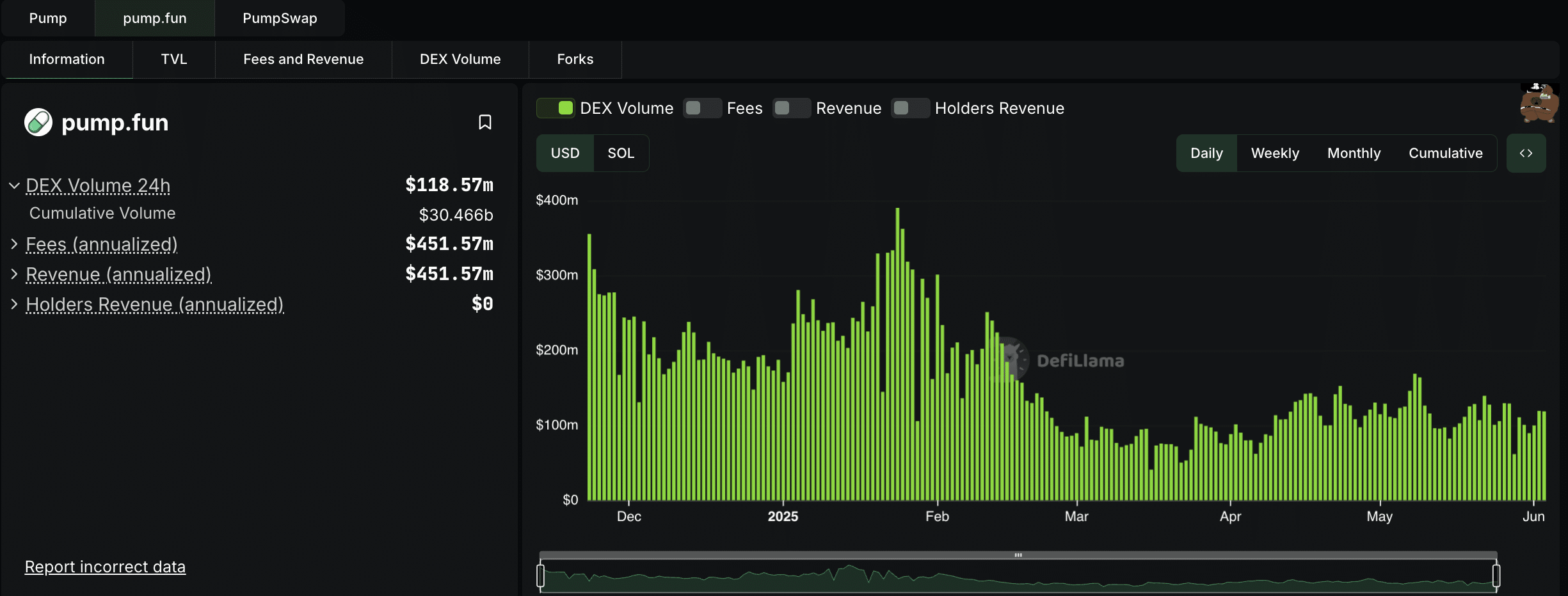Select the Weekly chart interval

tap(1275, 153)
